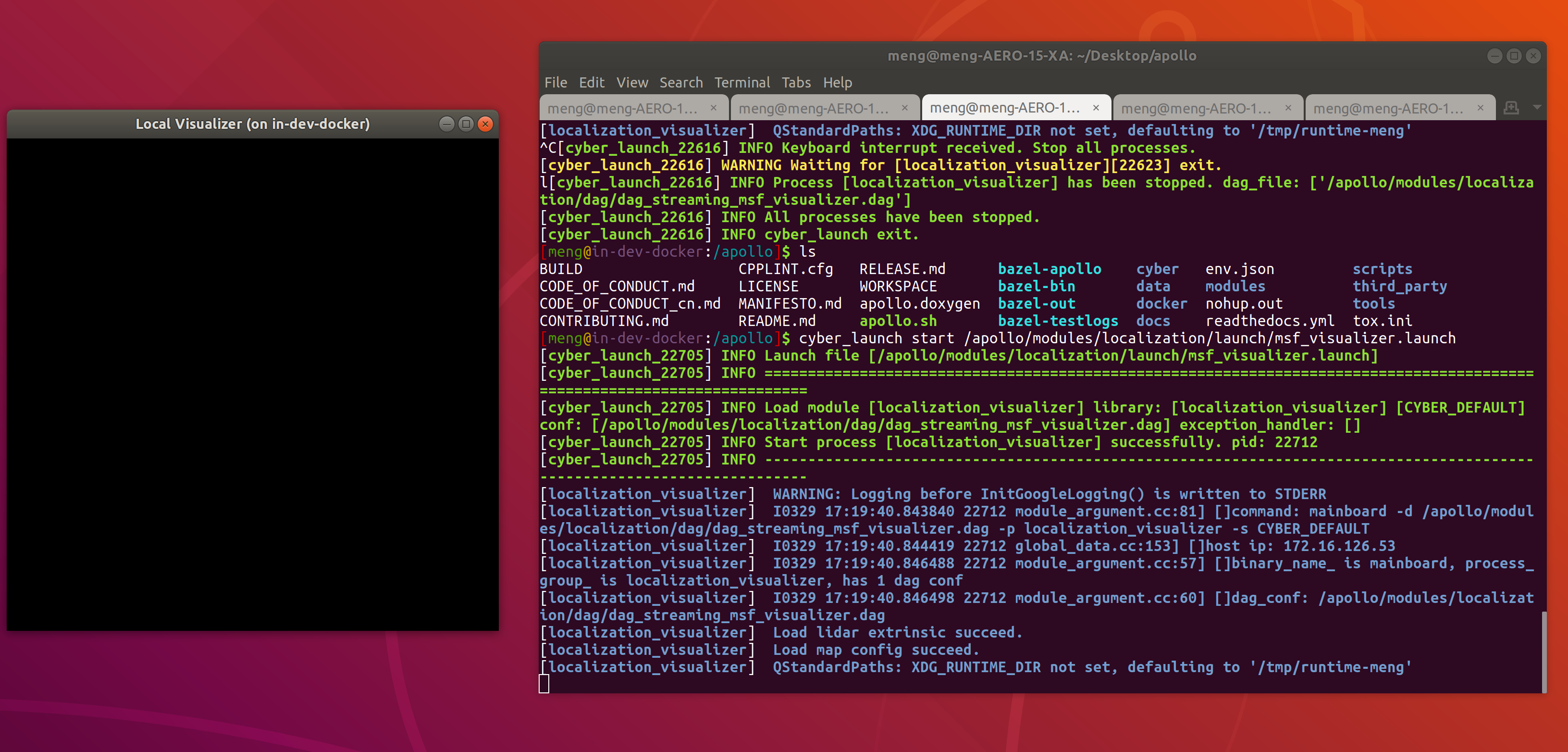Click the Local Visualizer title bar
Screen dimensions: 1568x752
(253, 124)
